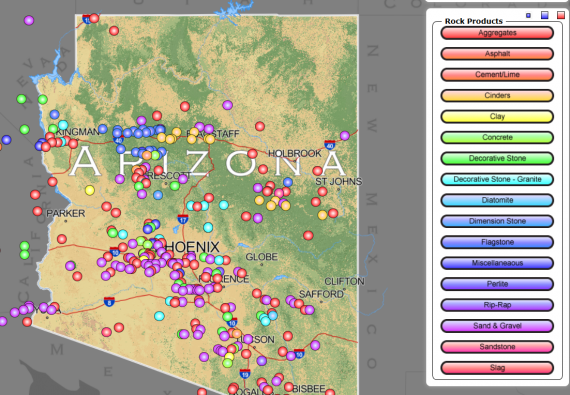
Task: Click the I-40 shield east of Holbrook
Action: 330,145
